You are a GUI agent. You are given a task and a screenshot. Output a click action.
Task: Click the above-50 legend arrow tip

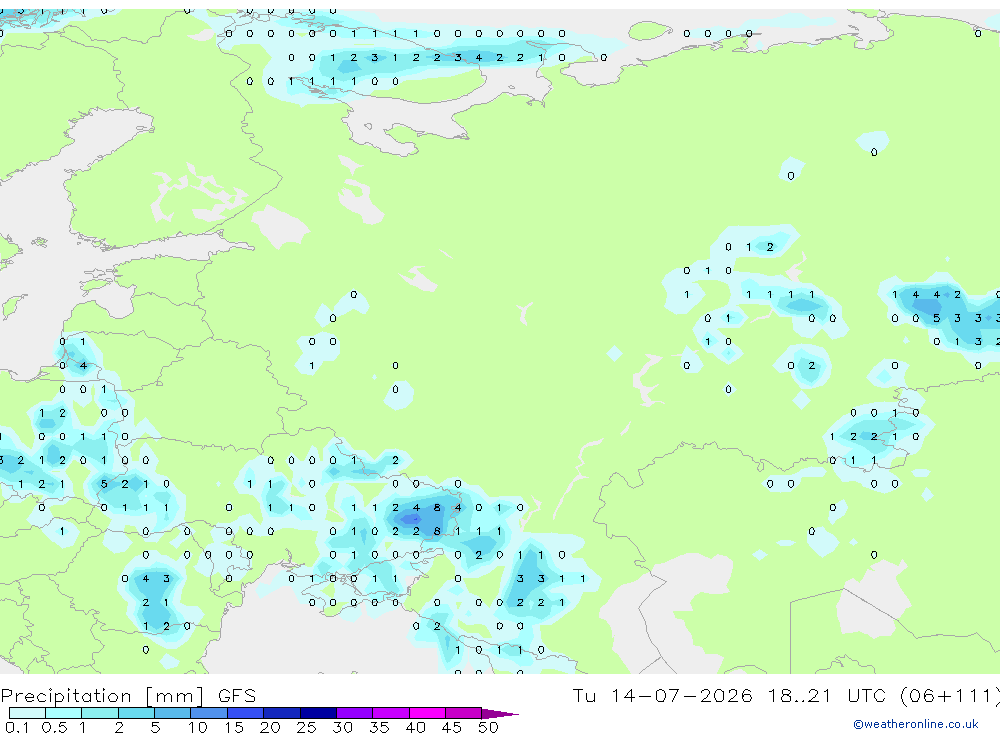click(x=501, y=713)
